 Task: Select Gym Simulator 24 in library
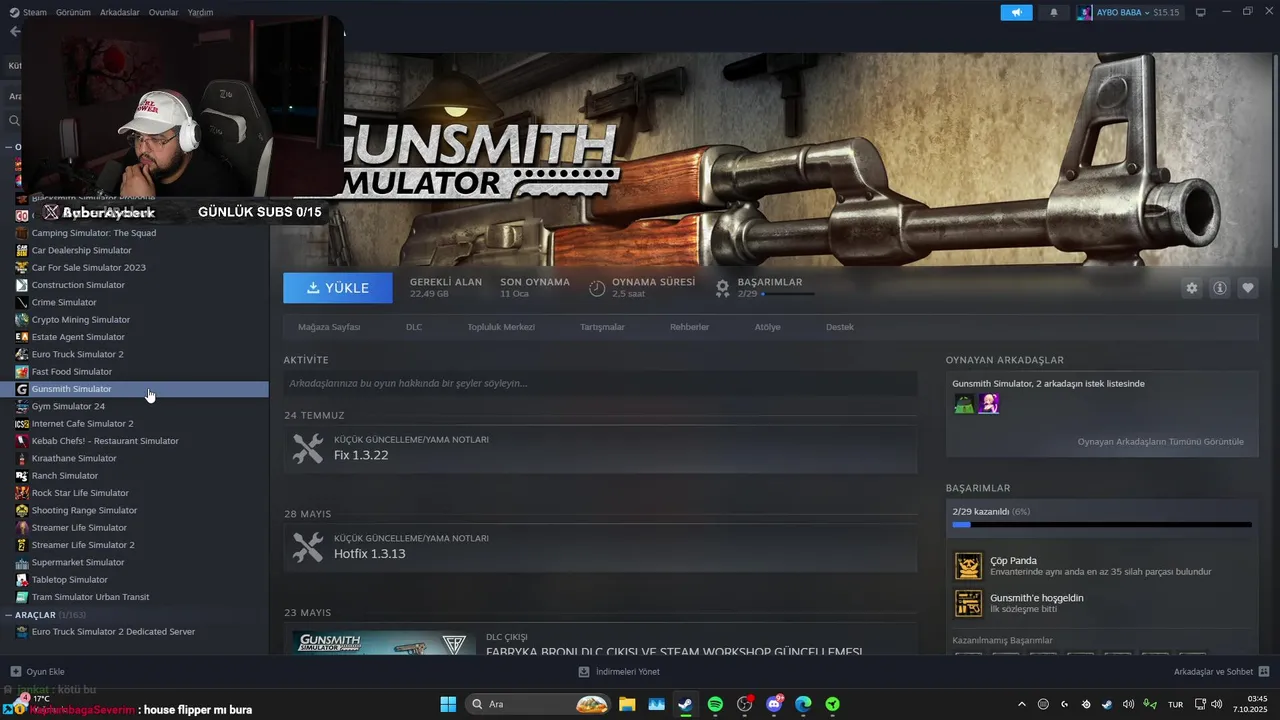68,406
